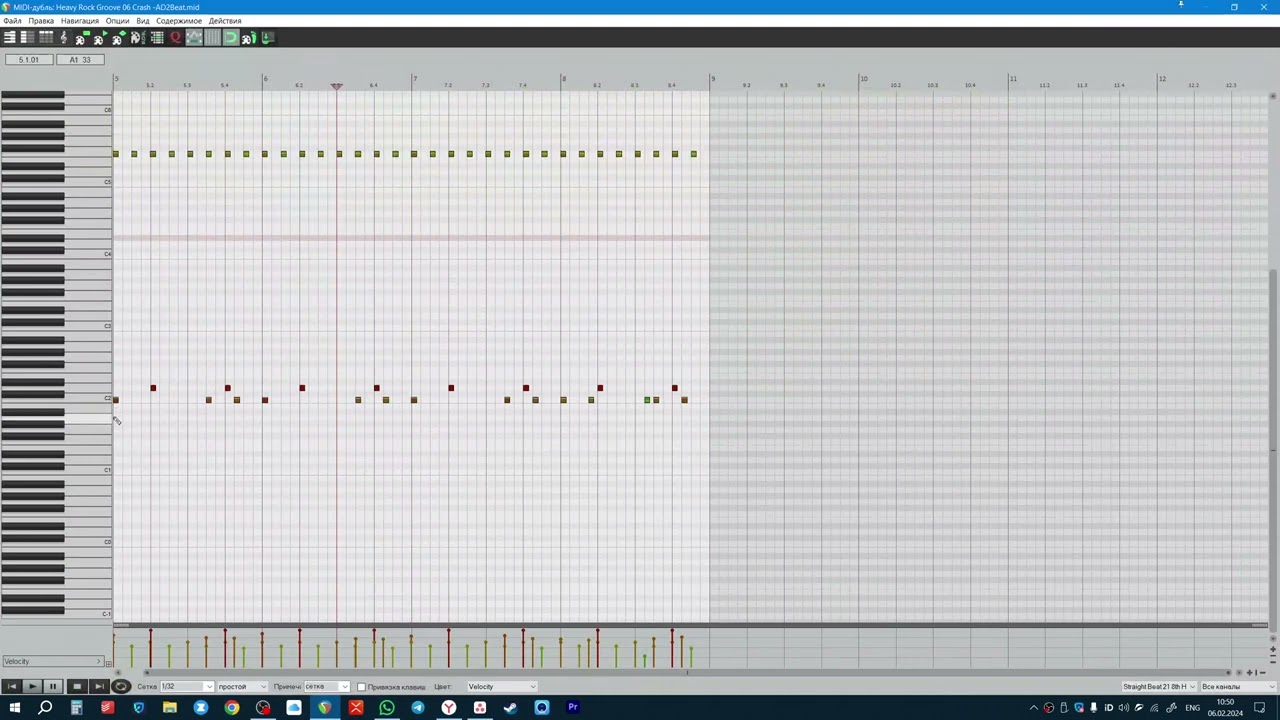Click the playhead marker on the ruler
This screenshot has width=1280, height=720.
336,86
